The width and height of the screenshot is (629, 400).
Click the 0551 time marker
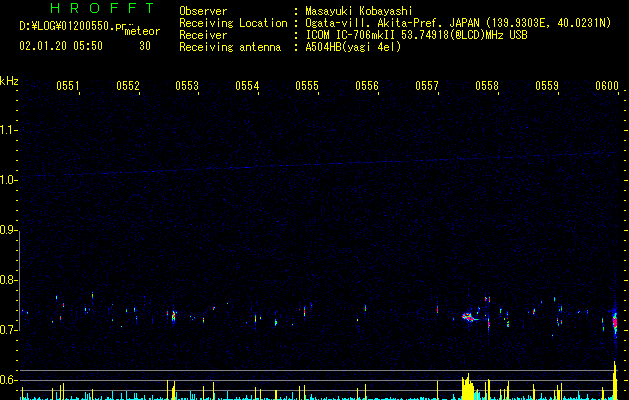(67, 86)
